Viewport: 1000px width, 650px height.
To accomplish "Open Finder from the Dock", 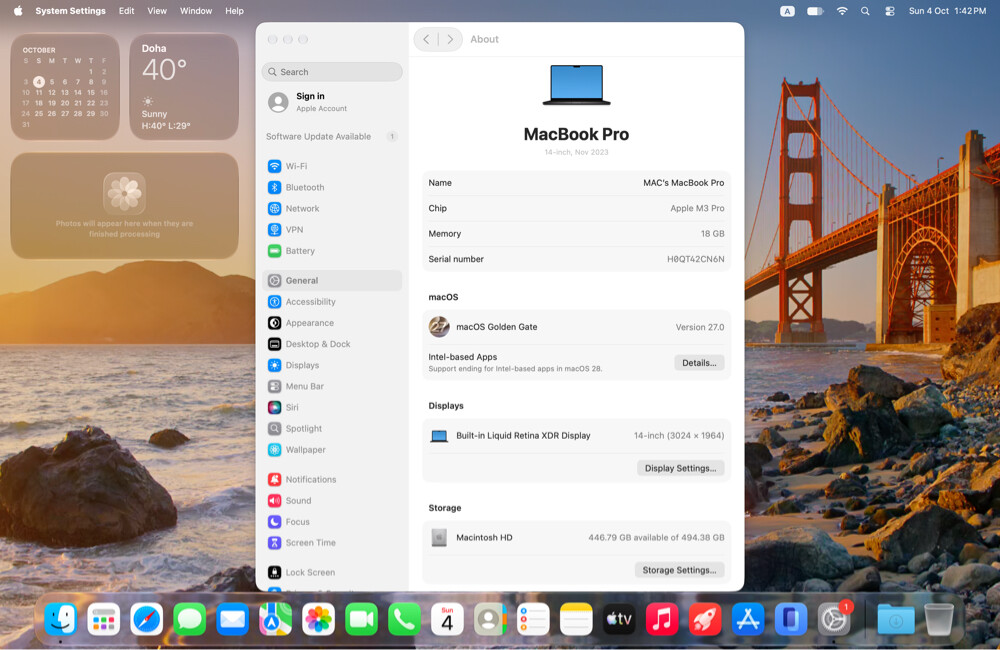I will point(61,619).
